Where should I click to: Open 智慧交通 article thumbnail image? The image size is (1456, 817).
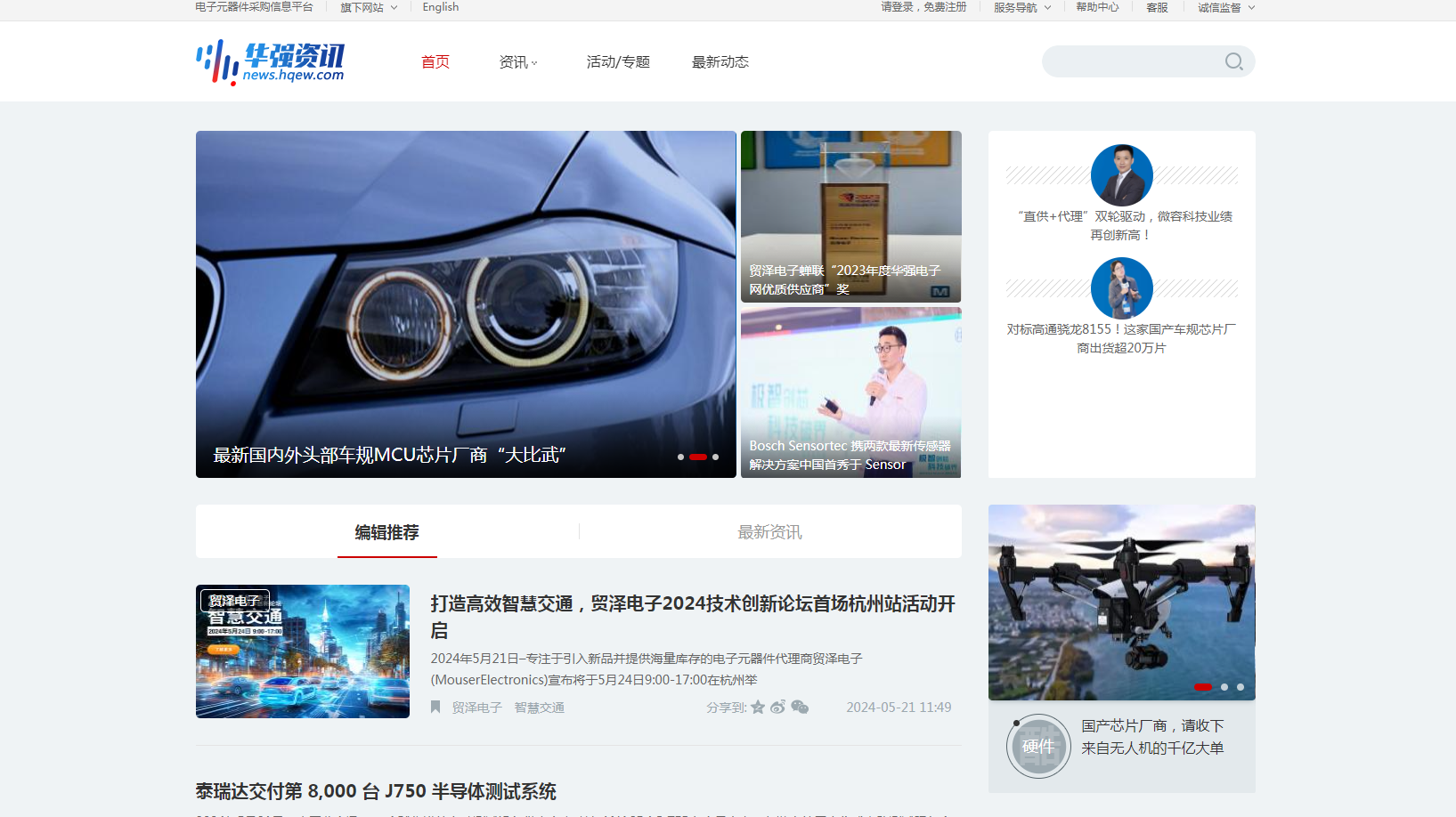tap(303, 651)
